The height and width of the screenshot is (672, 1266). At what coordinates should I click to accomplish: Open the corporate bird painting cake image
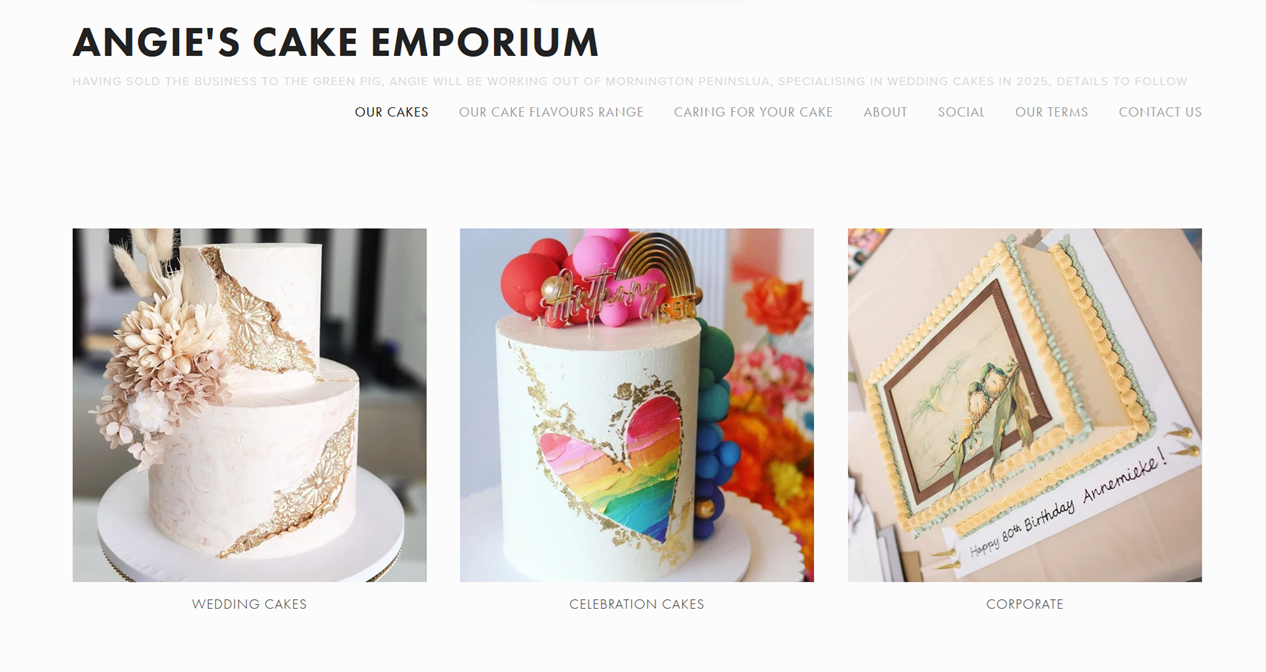tap(1025, 405)
